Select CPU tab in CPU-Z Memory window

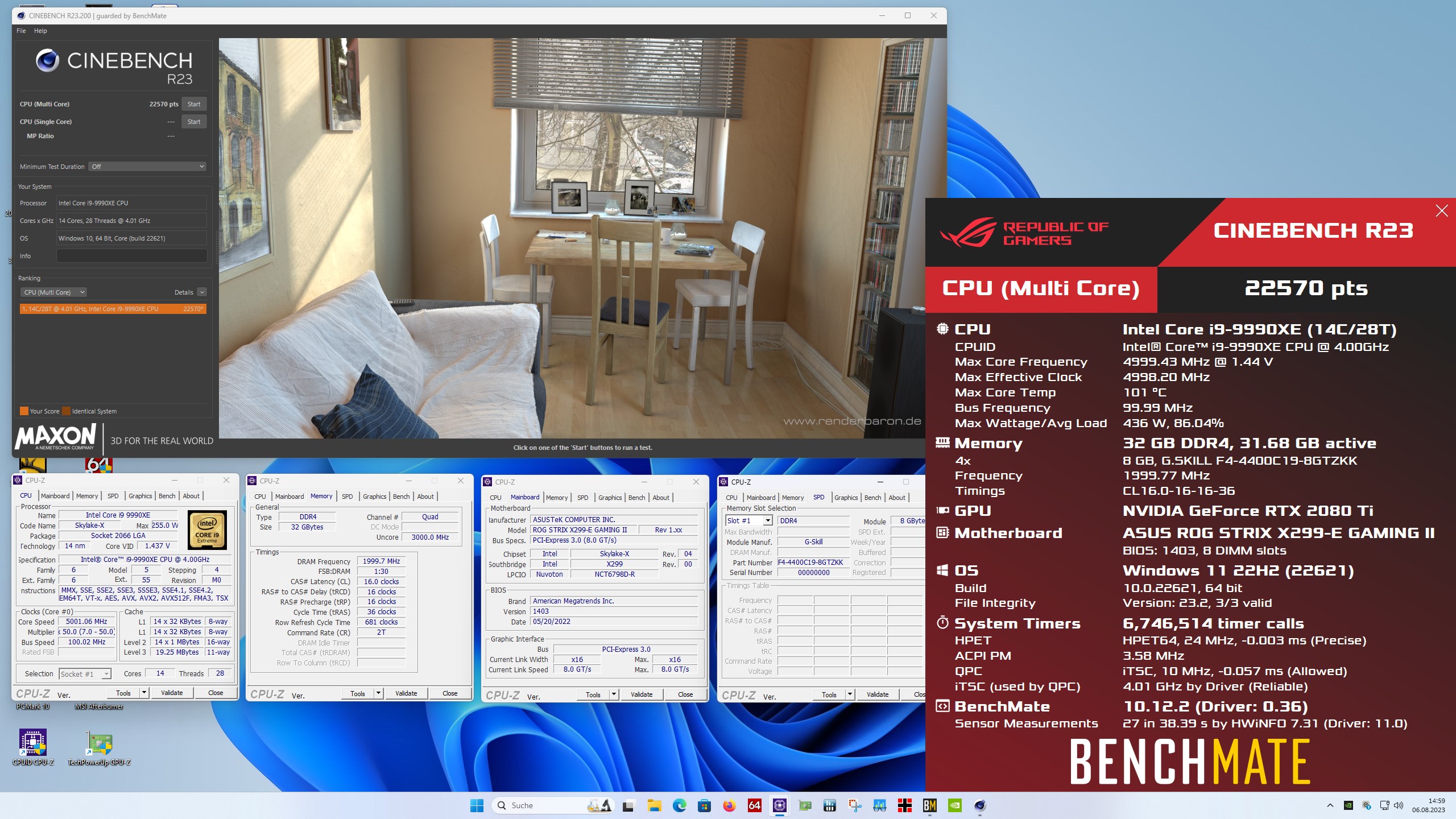260,497
